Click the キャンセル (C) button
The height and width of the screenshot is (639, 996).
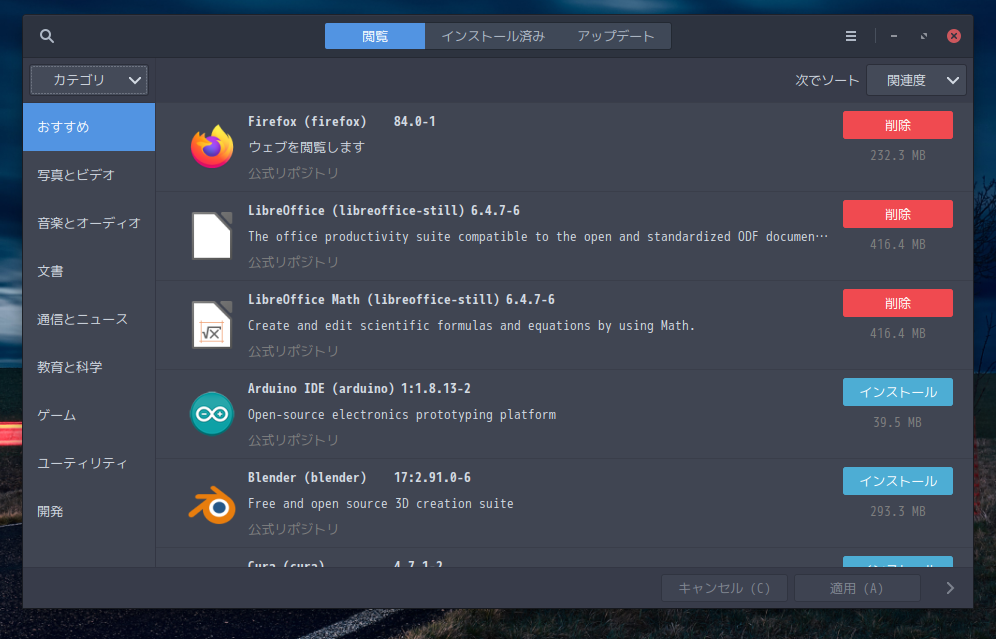[724, 588]
